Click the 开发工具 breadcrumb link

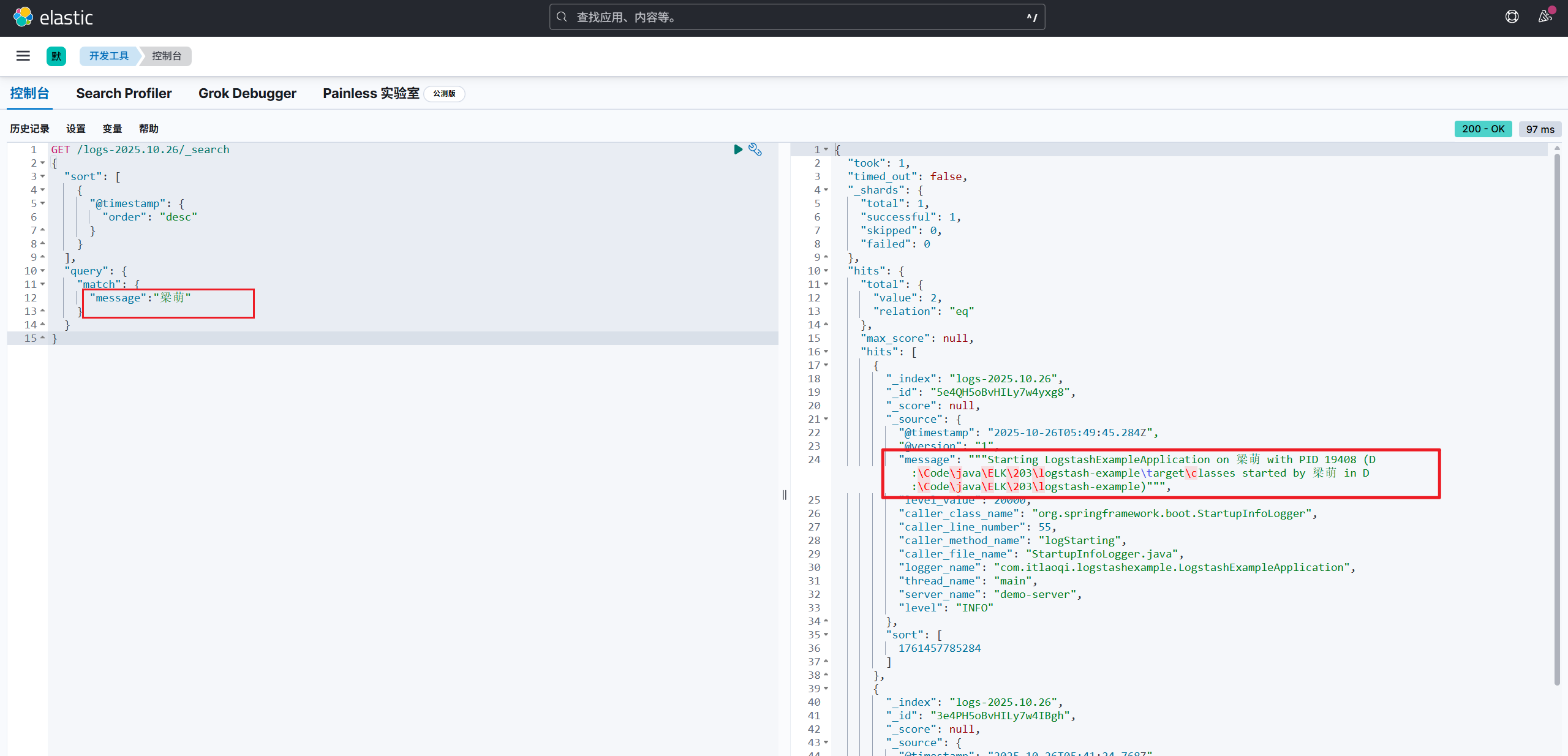pyautogui.click(x=109, y=56)
